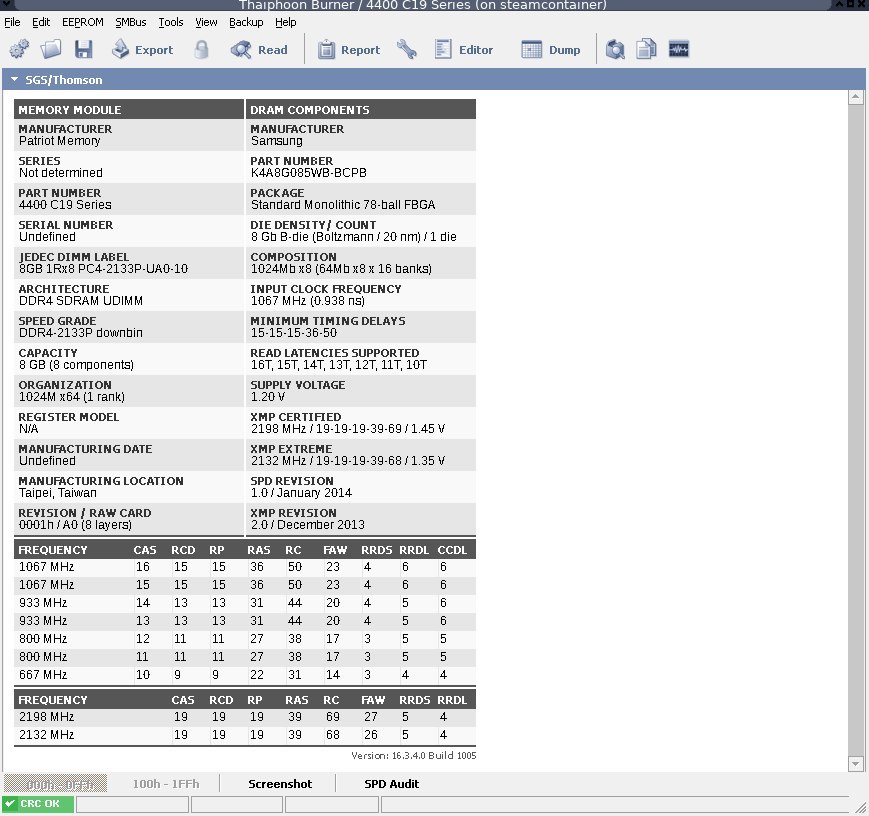This screenshot has width=869, height=816.
Task: Open the settings gears icon in toolbar
Action: (19, 49)
